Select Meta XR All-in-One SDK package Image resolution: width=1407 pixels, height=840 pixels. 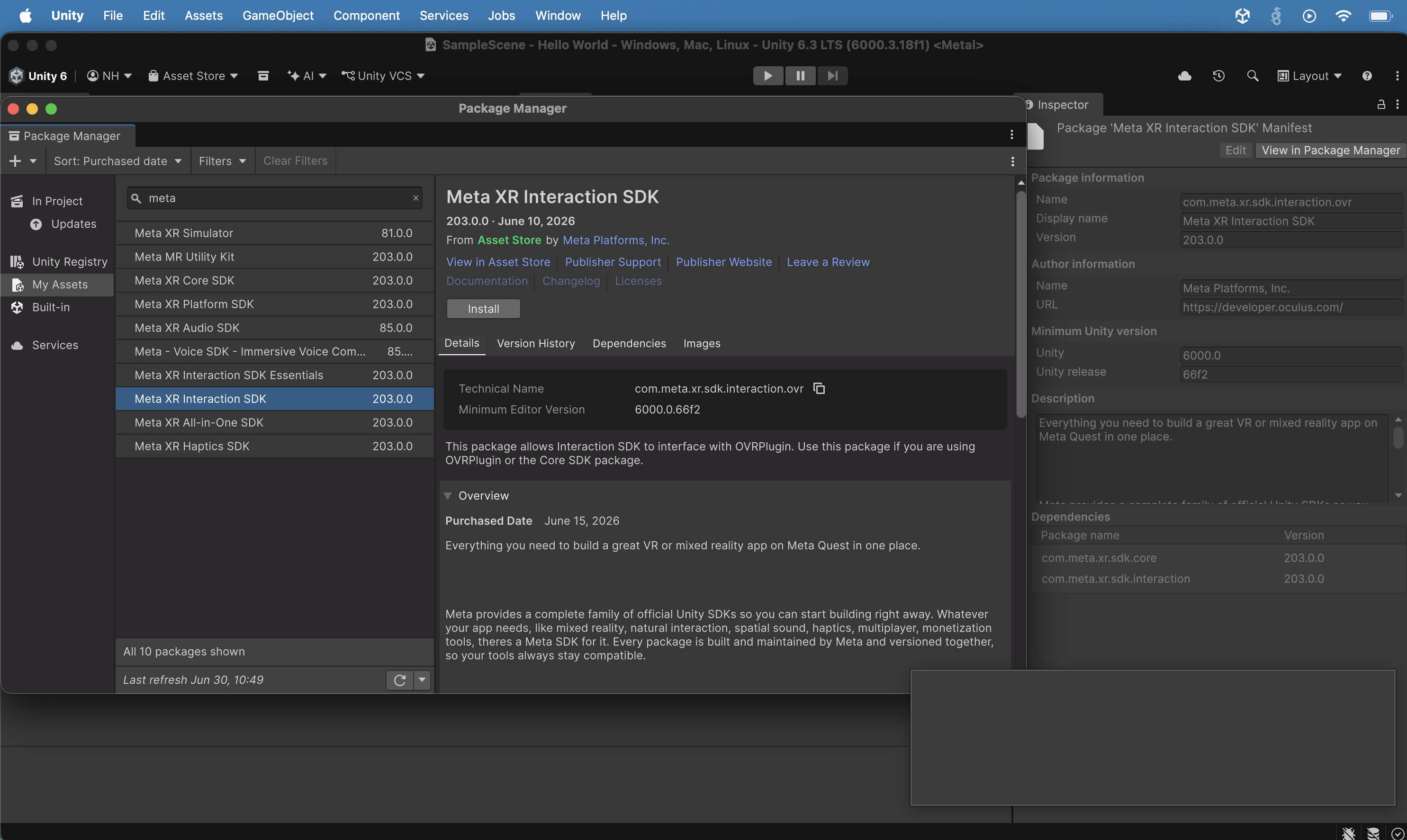pos(275,422)
